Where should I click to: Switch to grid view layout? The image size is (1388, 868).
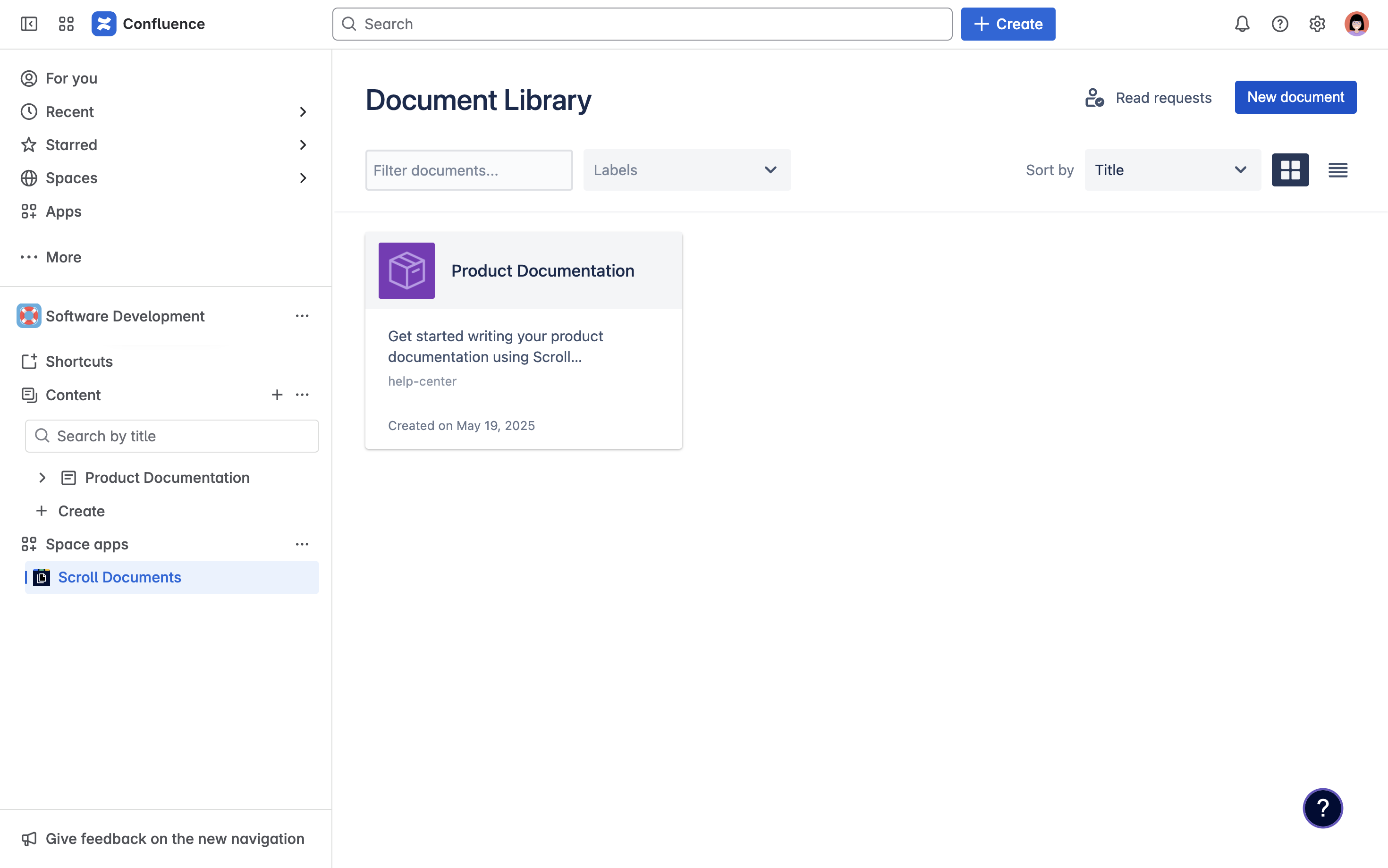1290,169
